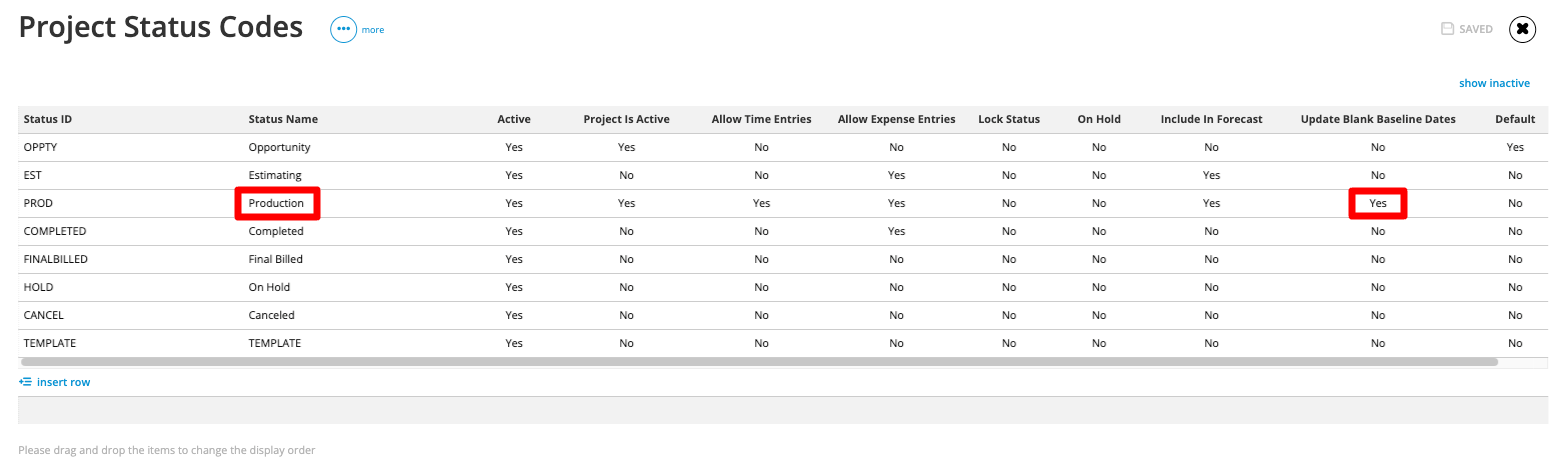The height and width of the screenshot is (469, 1564).
Task: Toggle Default value for OPPTY row
Action: click(x=1515, y=147)
